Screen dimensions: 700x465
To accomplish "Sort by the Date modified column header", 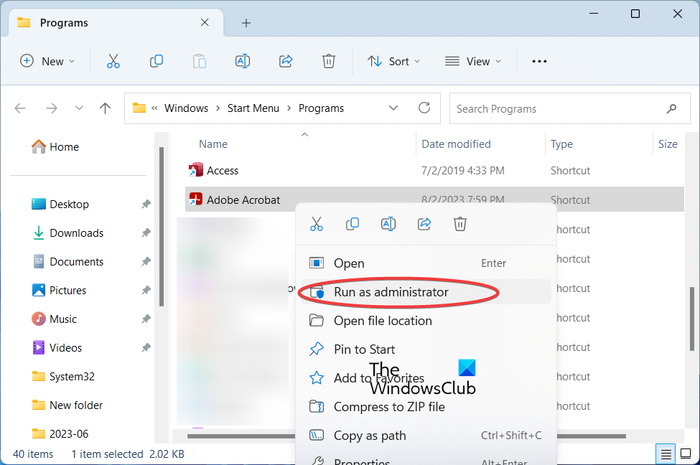I will coord(456,144).
